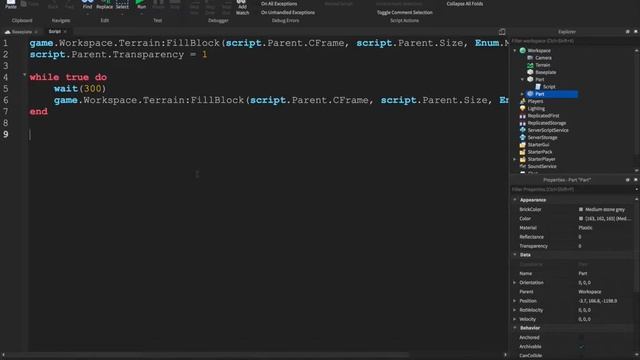Click Toggle Comment Selection
The height and width of the screenshot is (360, 640).
tap(404, 13)
